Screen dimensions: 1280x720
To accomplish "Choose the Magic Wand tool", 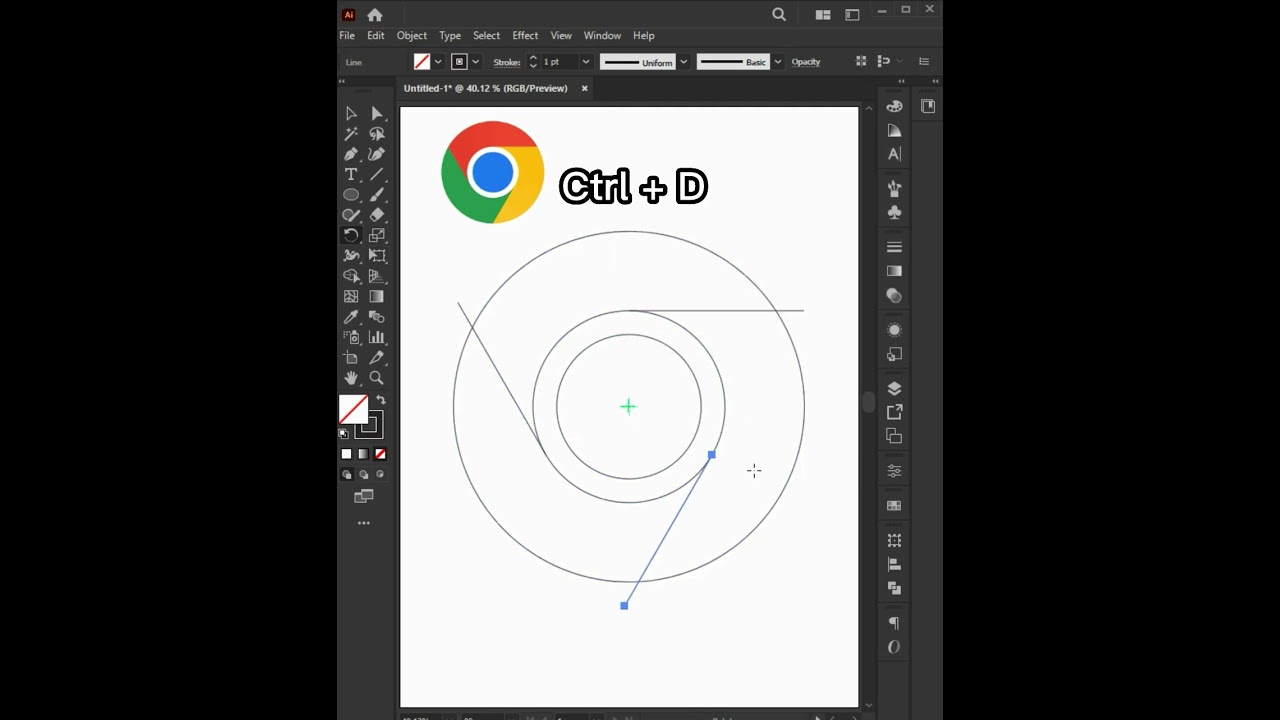I will tap(351, 134).
